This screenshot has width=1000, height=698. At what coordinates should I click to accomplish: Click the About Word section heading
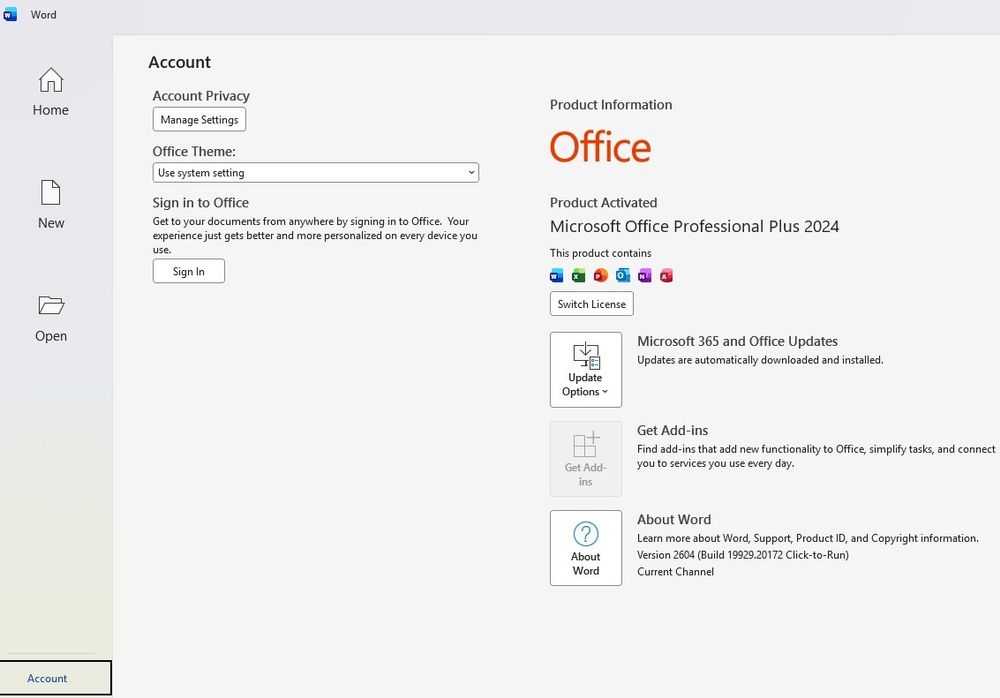click(673, 519)
